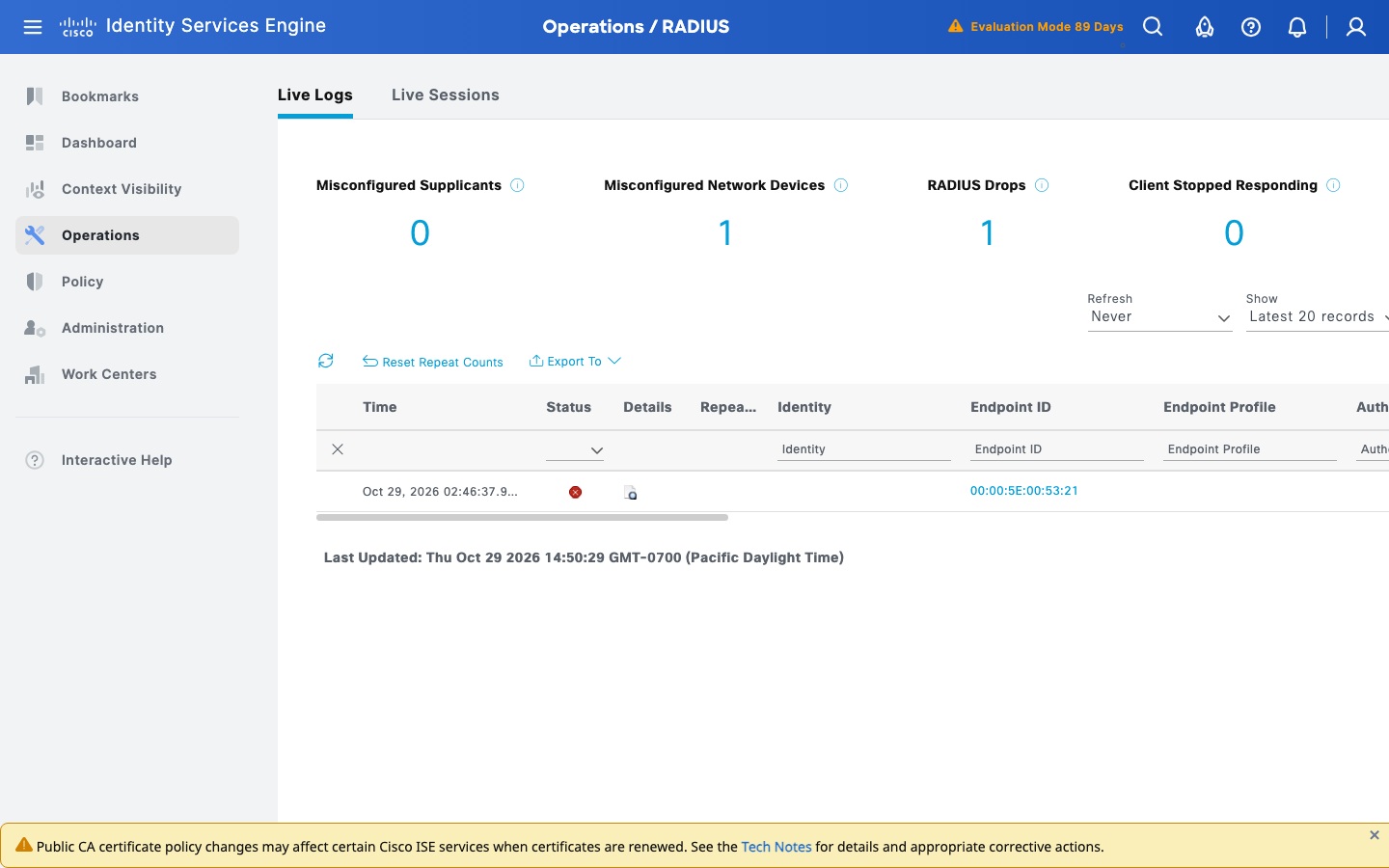
Task: Open the Operations sidebar item
Action: [127, 235]
